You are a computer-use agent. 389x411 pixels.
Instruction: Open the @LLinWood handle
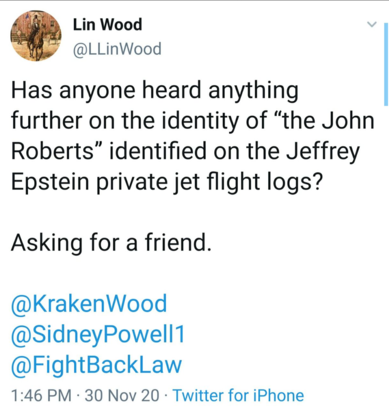coord(117,49)
